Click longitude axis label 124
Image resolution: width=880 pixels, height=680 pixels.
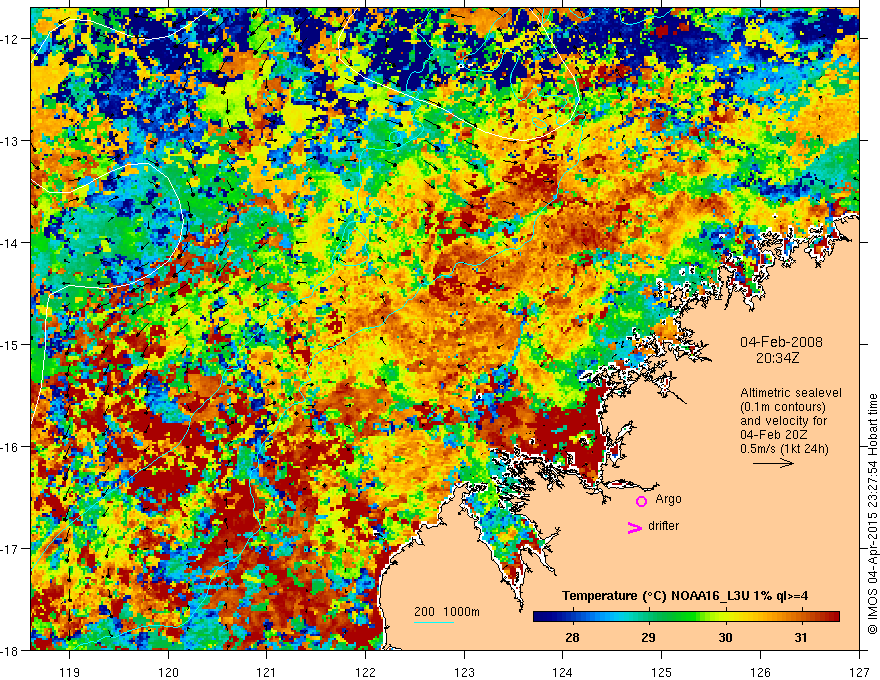pyautogui.click(x=563, y=672)
